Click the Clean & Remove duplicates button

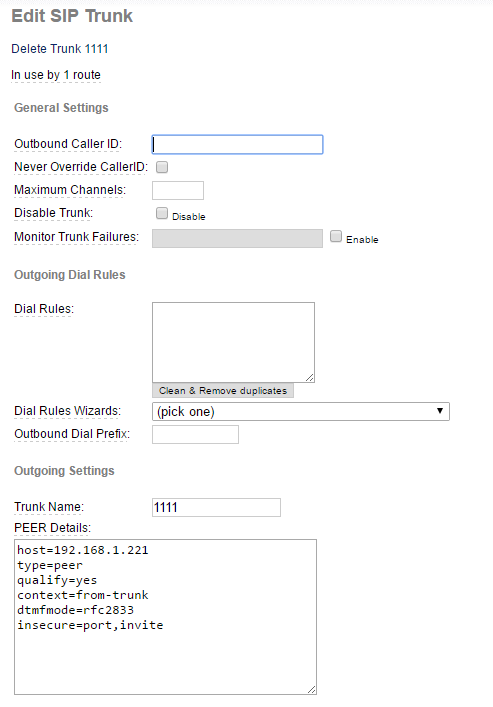[x=223, y=390]
